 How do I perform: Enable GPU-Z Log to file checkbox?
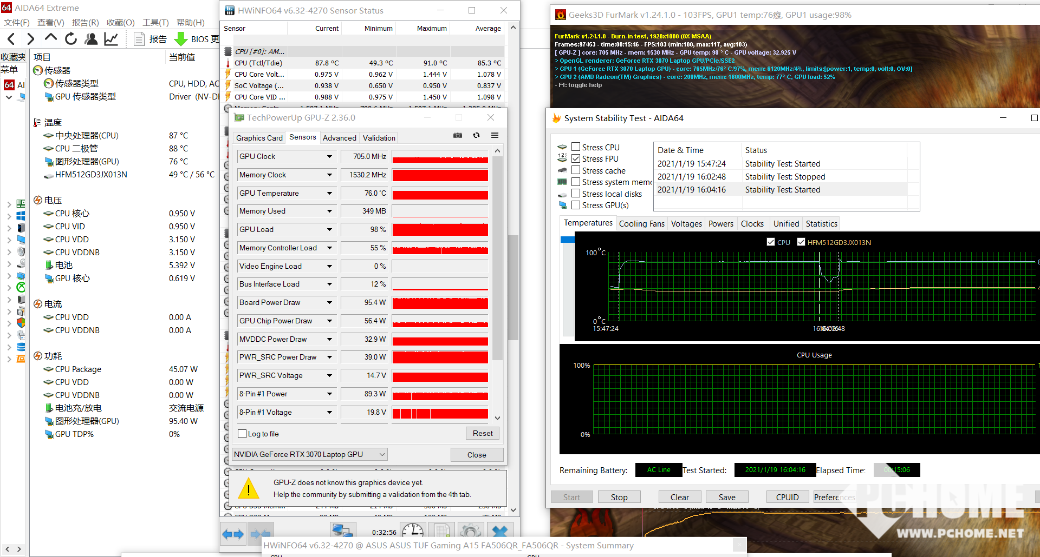[x=243, y=434]
